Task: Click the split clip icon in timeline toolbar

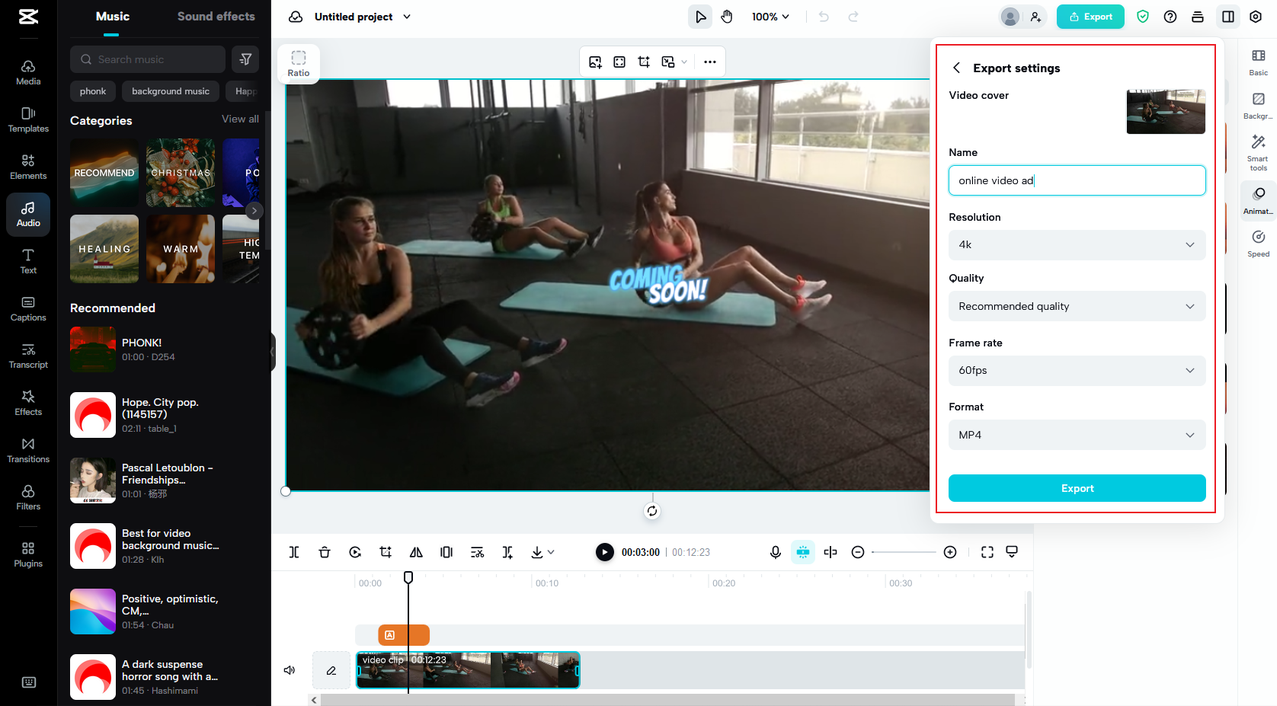Action: coord(294,552)
